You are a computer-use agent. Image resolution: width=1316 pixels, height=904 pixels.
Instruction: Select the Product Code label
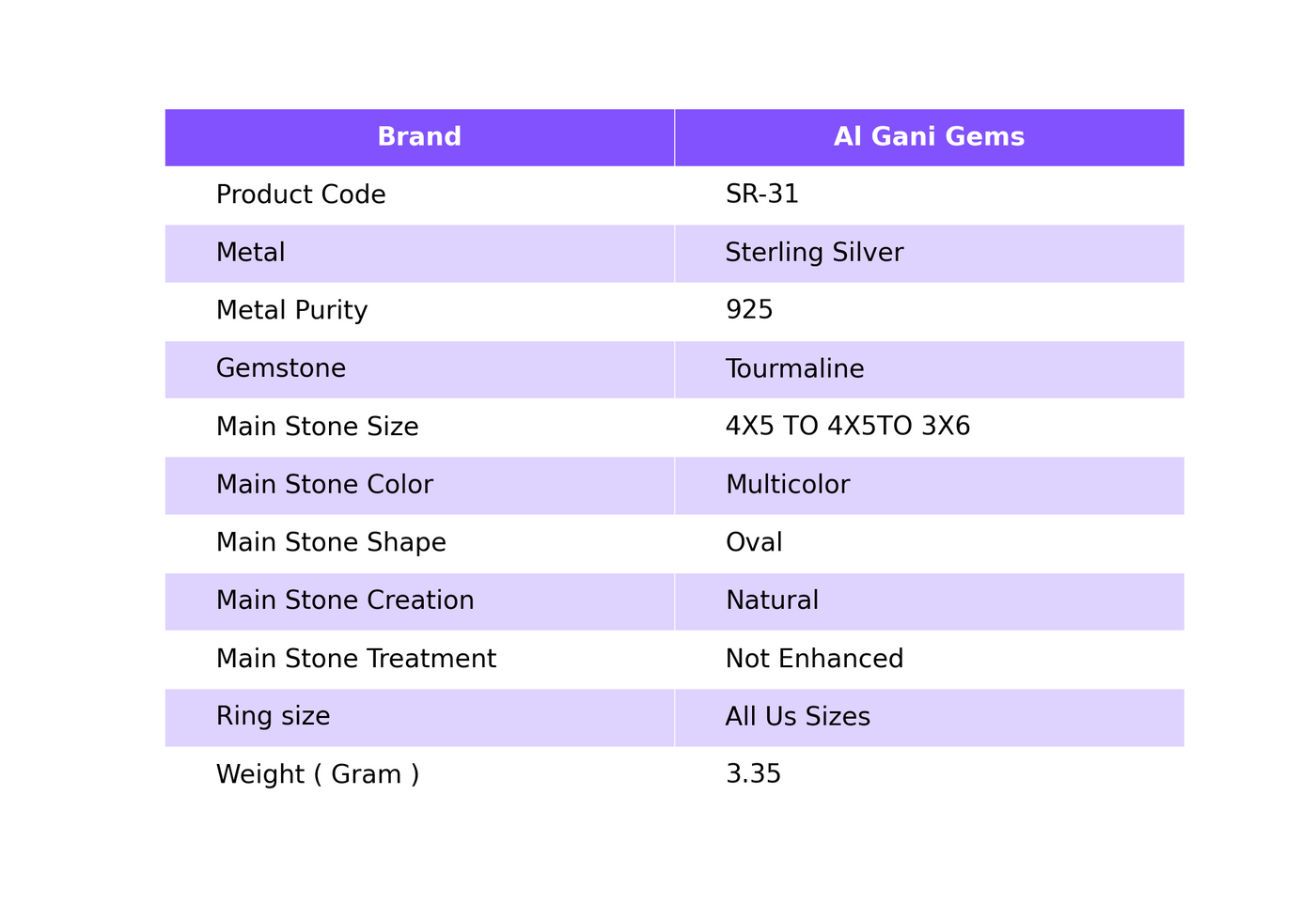point(301,195)
